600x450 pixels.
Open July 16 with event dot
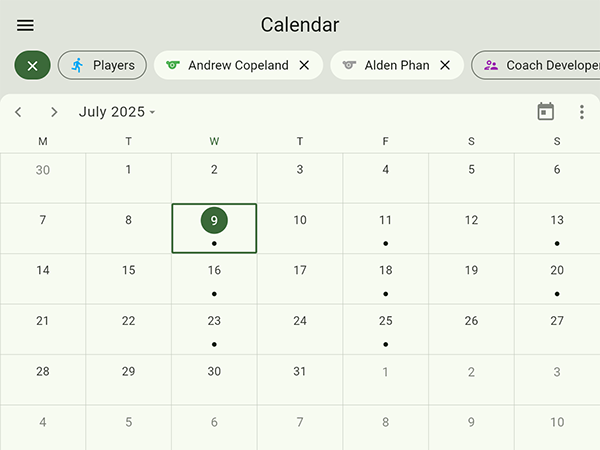pyautogui.click(x=214, y=278)
